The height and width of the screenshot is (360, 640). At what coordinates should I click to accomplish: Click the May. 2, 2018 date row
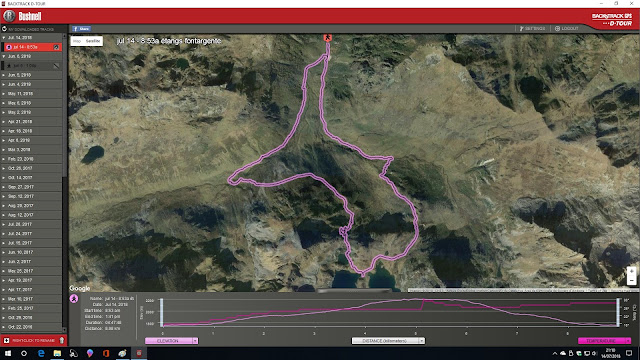pos(32,112)
